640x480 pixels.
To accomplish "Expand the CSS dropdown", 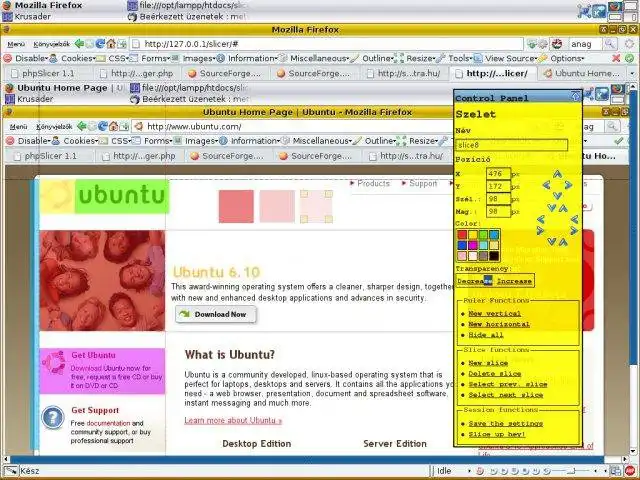I will click(x=113, y=58).
